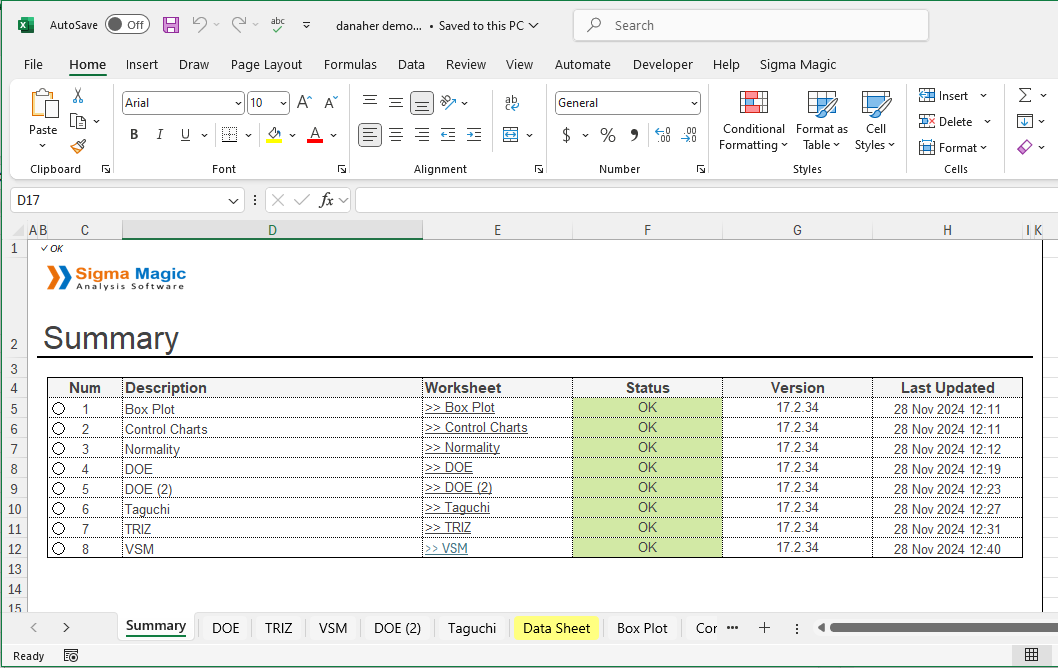Follow the >> Control Charts link
This screenshot has height=668, width=1058.
tap(476, 428)
